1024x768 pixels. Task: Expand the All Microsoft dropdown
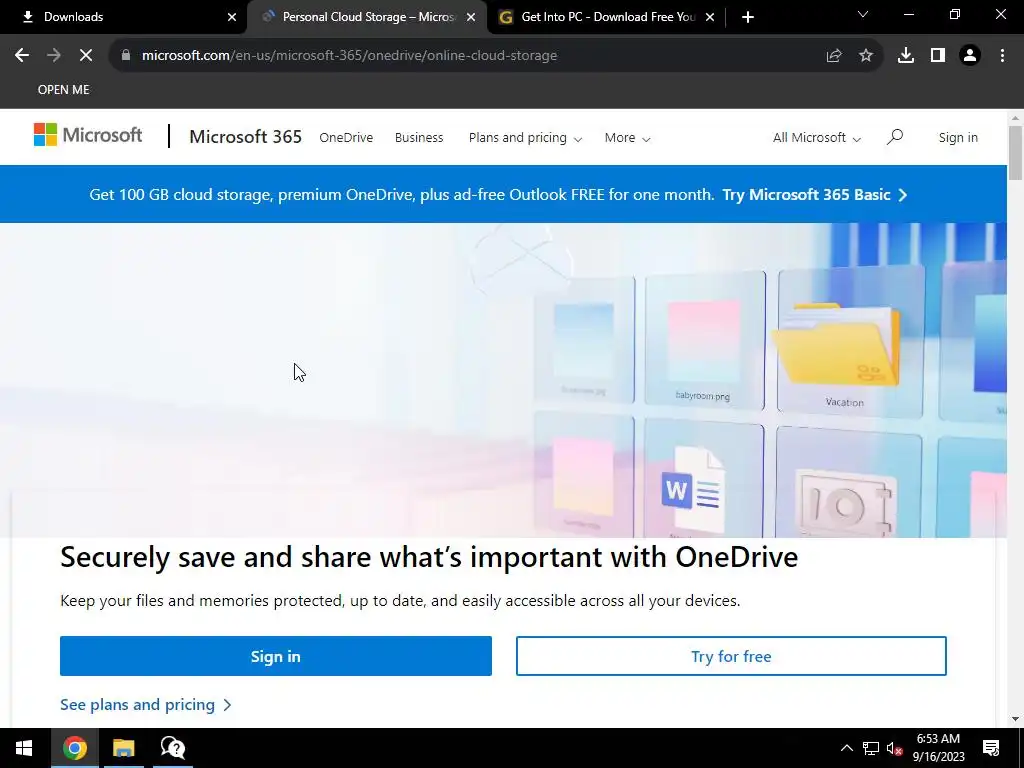pos(816,138)
